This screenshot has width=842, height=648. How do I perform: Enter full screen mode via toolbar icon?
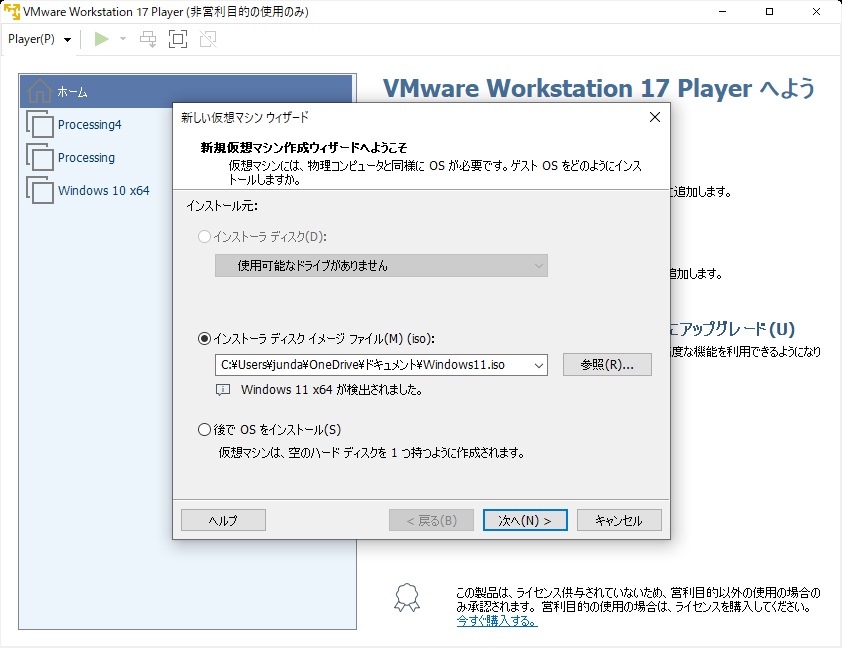(178, 39)
